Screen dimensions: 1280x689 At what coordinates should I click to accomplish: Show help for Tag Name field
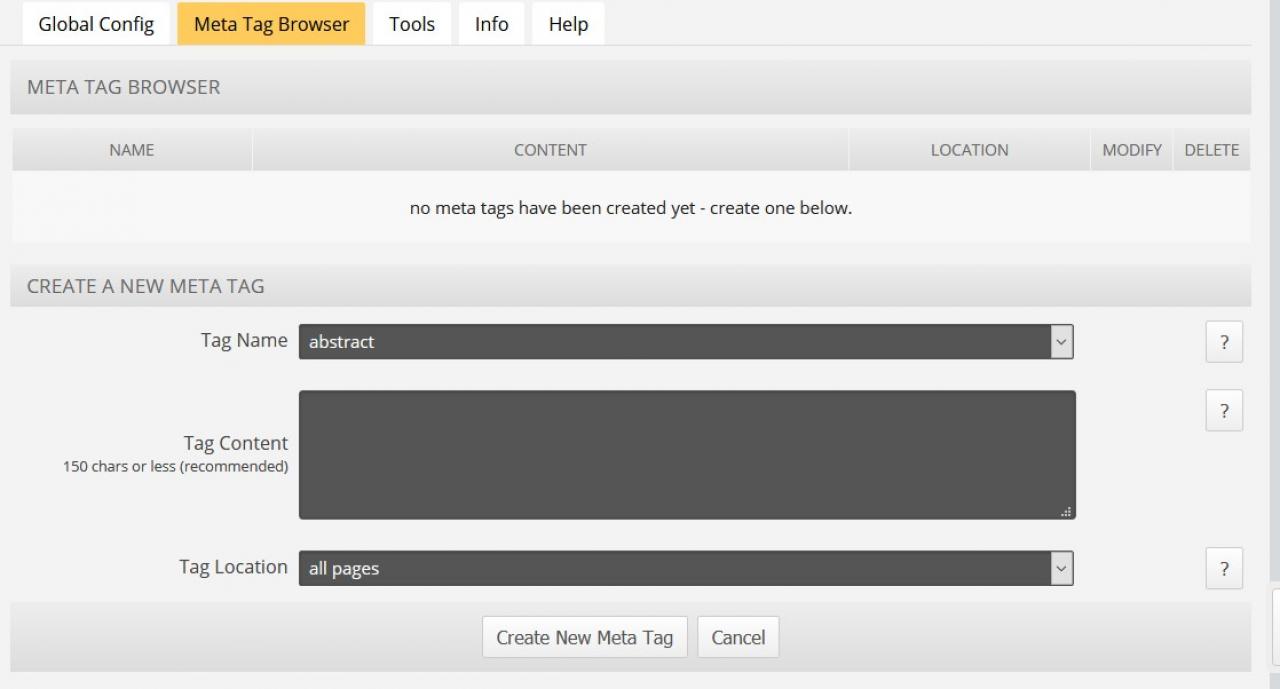1224,342
